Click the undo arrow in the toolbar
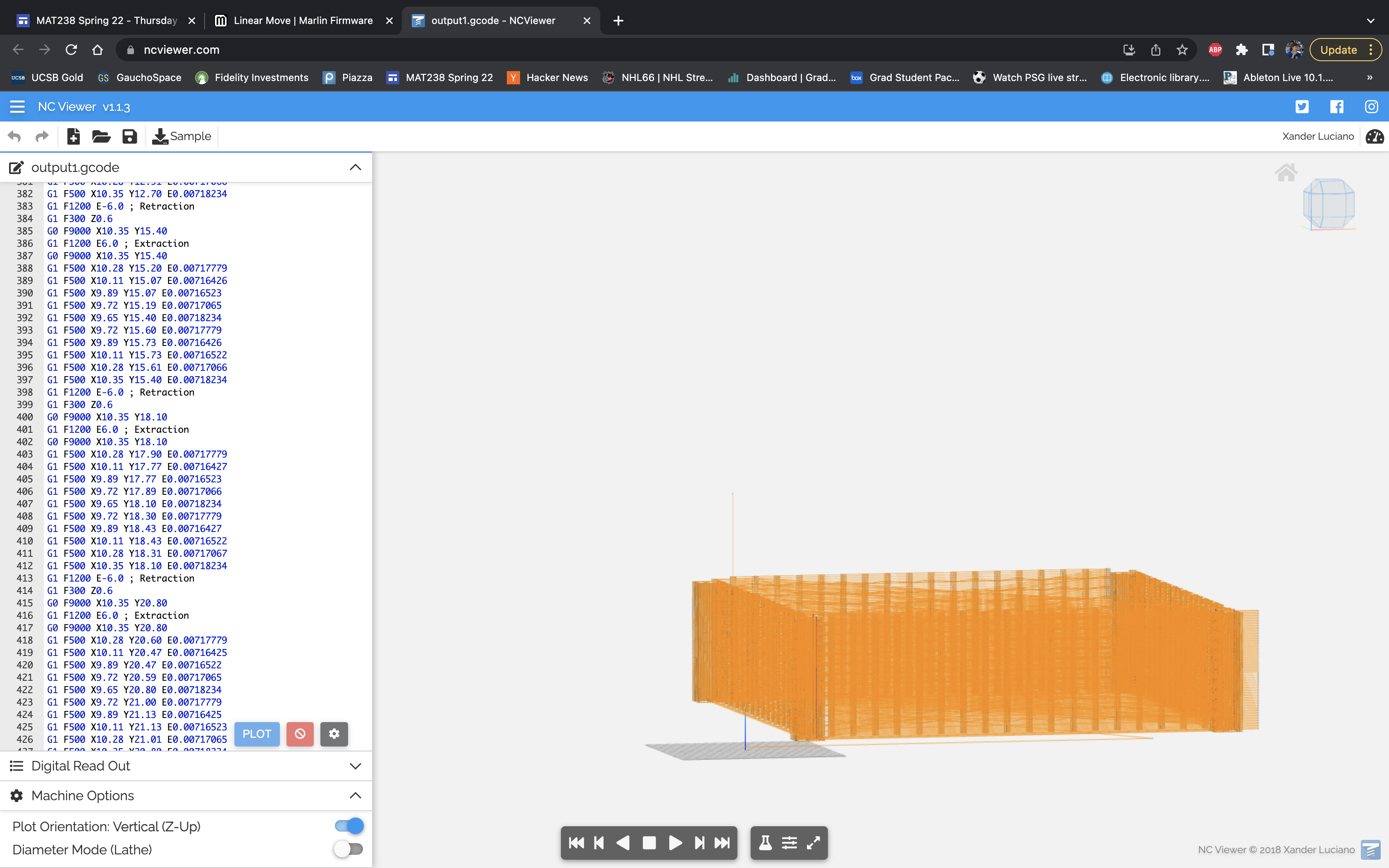The height and width of the screenshot is (868, 1389). click(x=14, y=137)
